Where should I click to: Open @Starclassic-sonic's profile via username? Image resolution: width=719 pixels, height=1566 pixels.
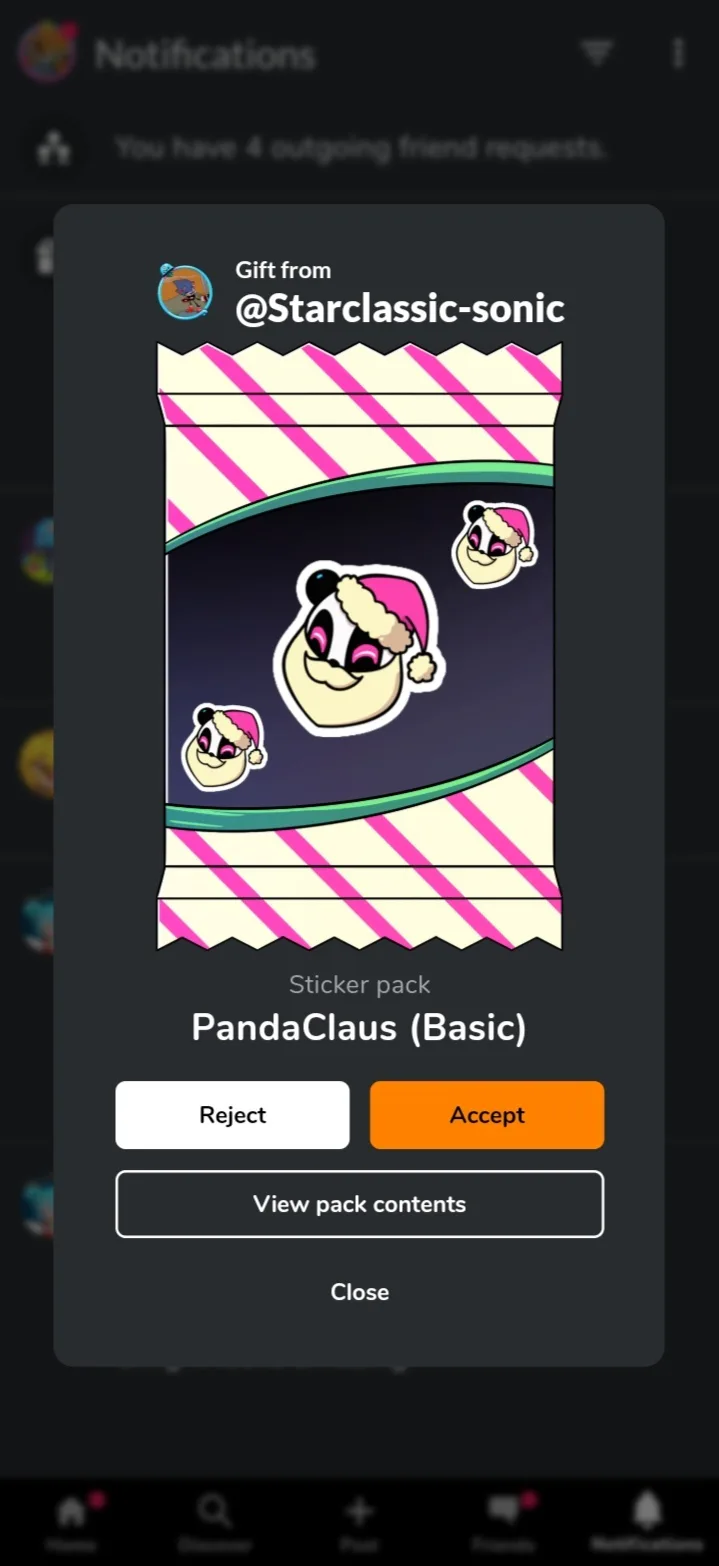pyautogui.click(x=400, y=308)
